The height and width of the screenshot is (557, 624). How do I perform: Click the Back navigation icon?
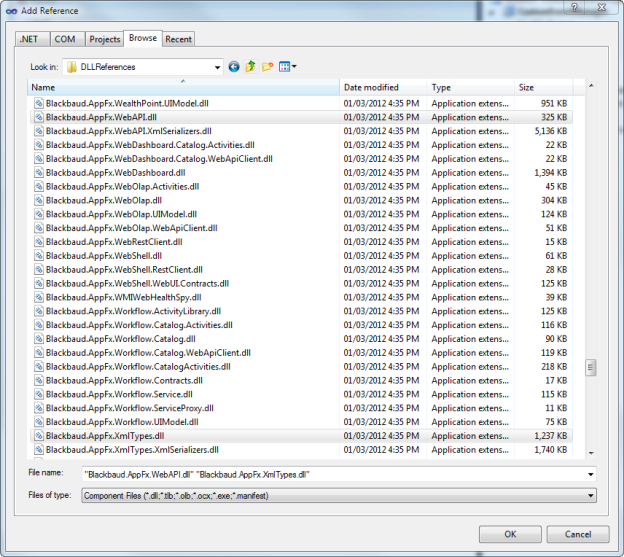tap(234, 67)
